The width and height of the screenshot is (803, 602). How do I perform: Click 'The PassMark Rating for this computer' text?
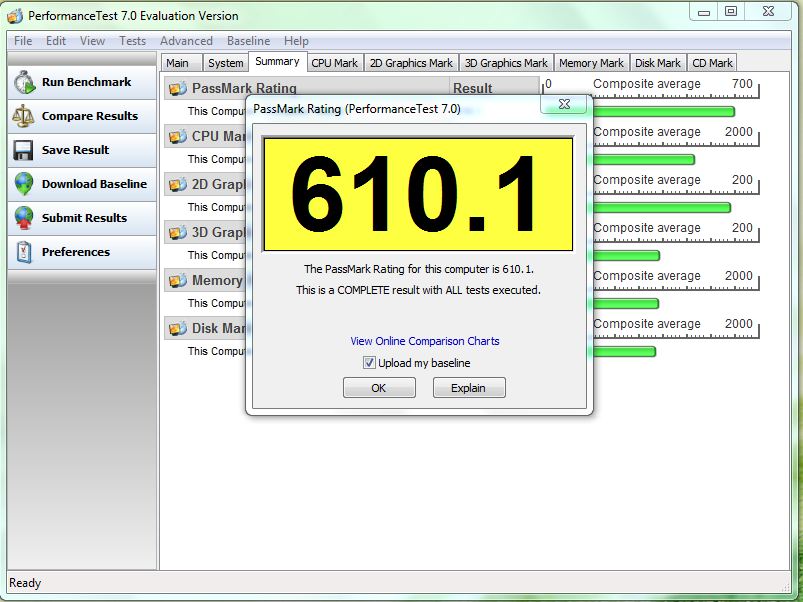[x=418, y=269]
